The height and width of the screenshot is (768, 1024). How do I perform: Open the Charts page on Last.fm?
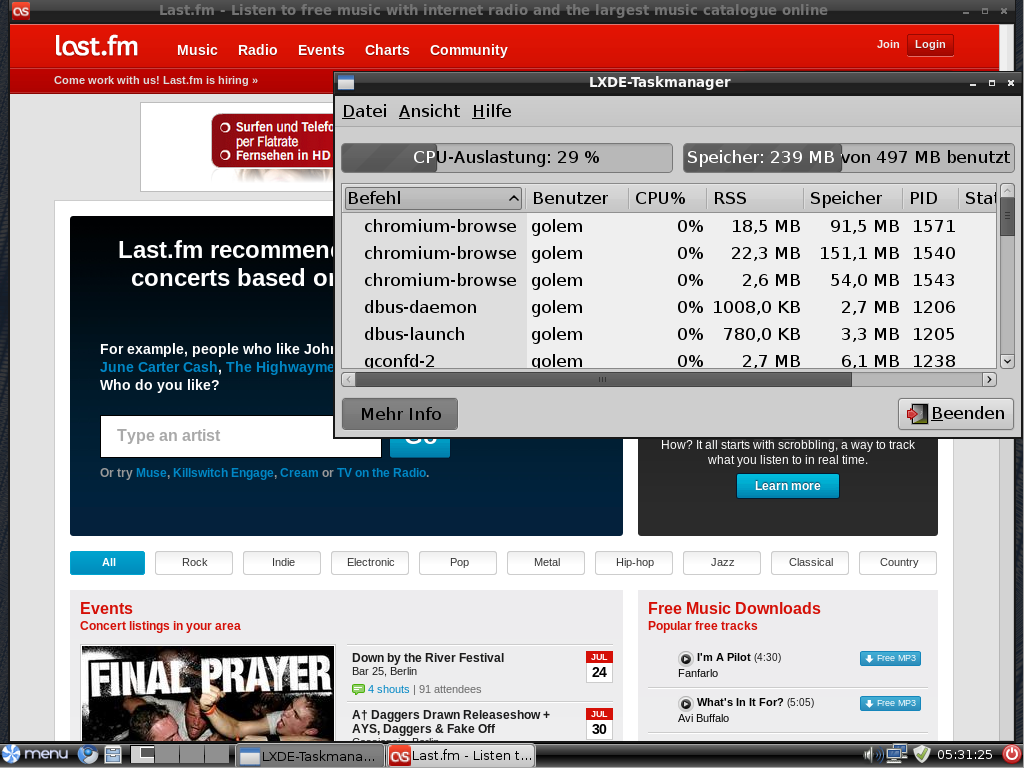click(x=387, y=49)
